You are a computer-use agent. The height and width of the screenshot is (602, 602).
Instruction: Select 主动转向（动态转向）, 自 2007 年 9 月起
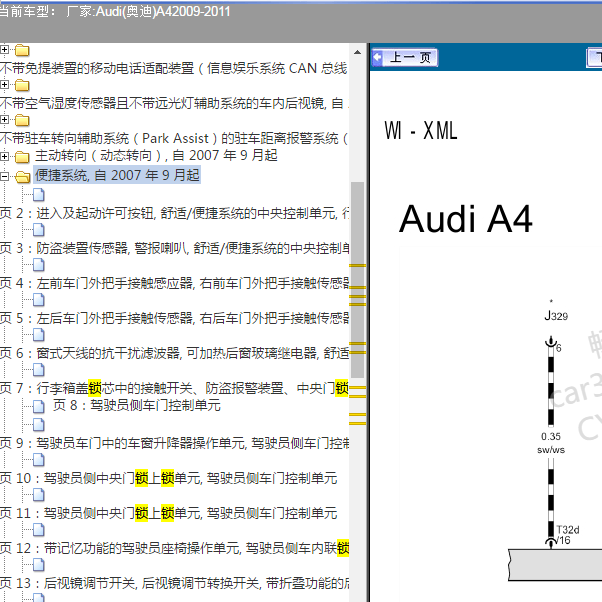click(x=156, y=155)
